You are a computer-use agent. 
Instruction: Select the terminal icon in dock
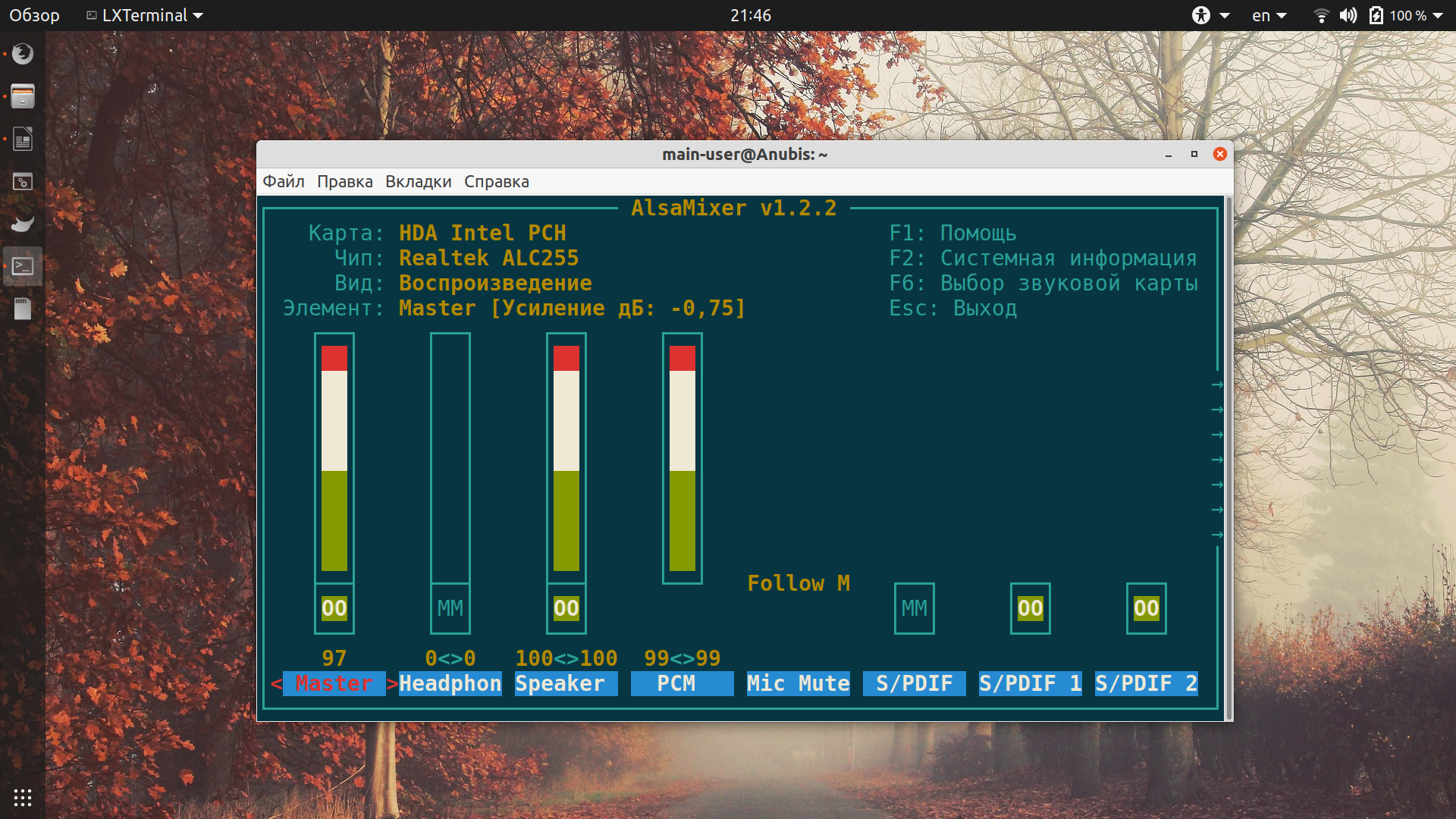coord(23,266)
